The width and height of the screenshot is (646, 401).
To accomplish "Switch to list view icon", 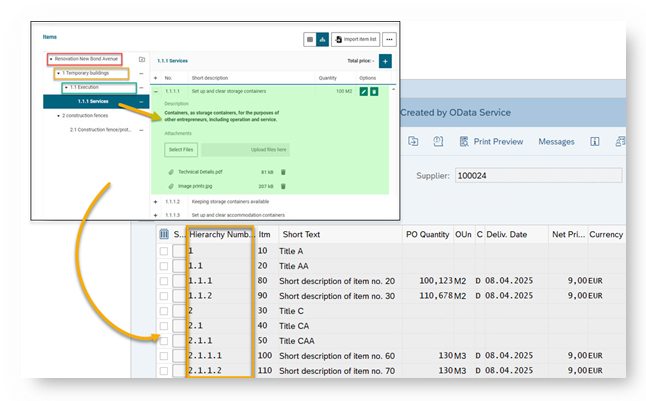I will click(x=311, y=39).
